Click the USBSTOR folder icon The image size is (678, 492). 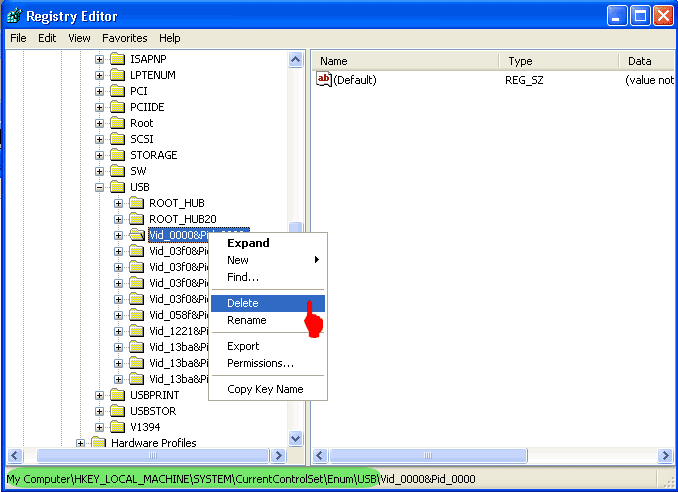117,411
